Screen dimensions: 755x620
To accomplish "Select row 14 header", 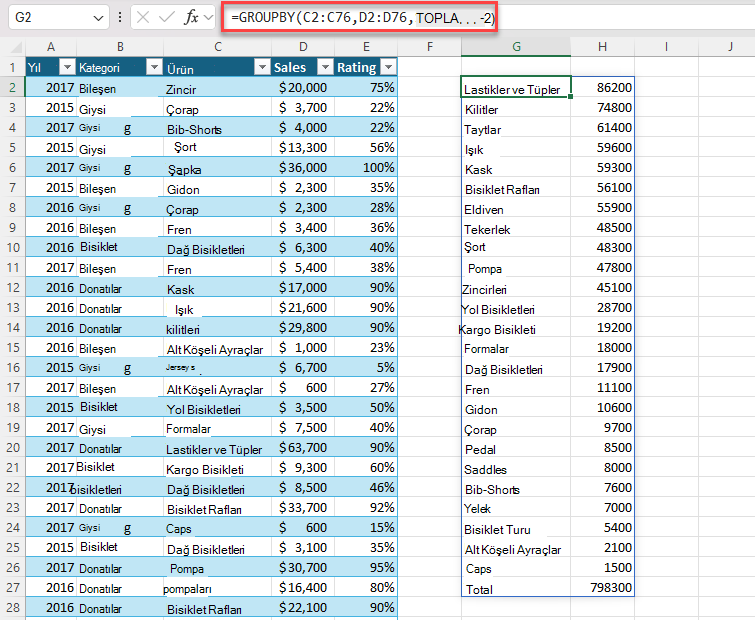I will point(13,328).
